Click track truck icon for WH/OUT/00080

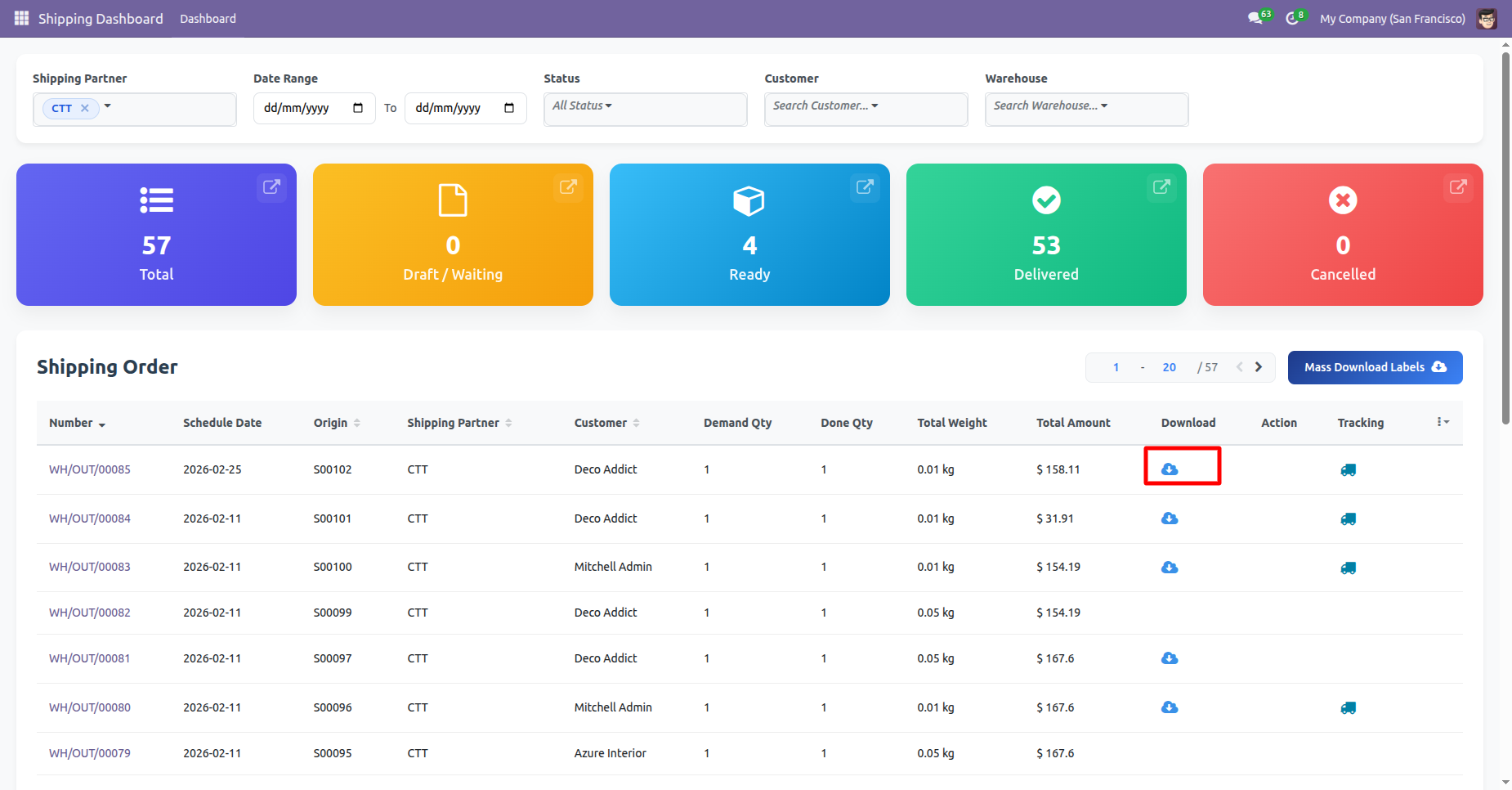1348,707
